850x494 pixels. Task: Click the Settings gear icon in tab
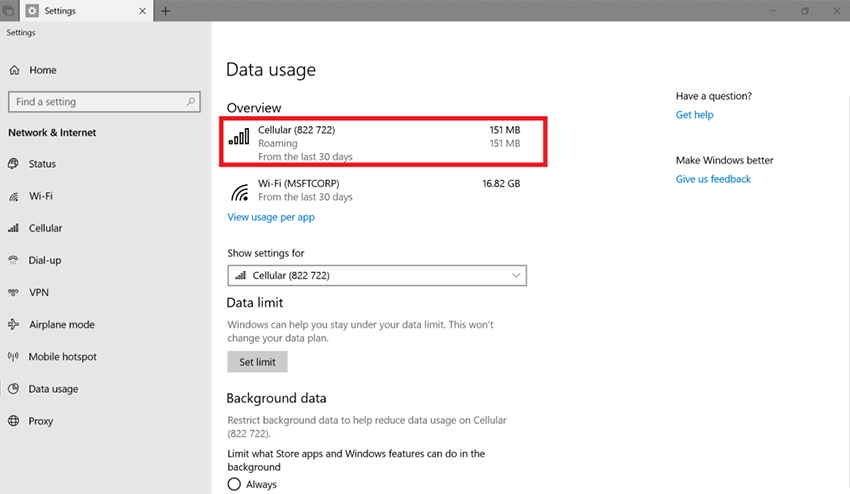(x=33, y=11)
